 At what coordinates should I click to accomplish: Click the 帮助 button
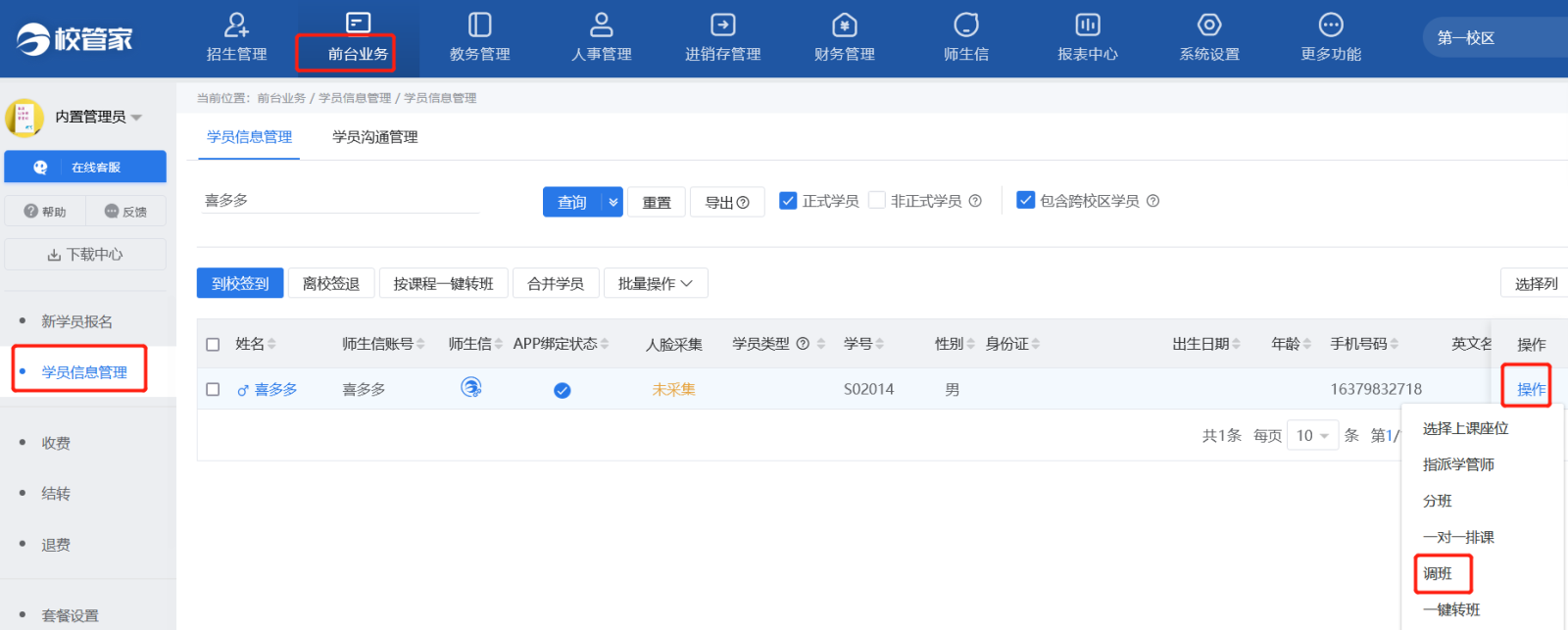pyautogui.click(x=45, y=211)
